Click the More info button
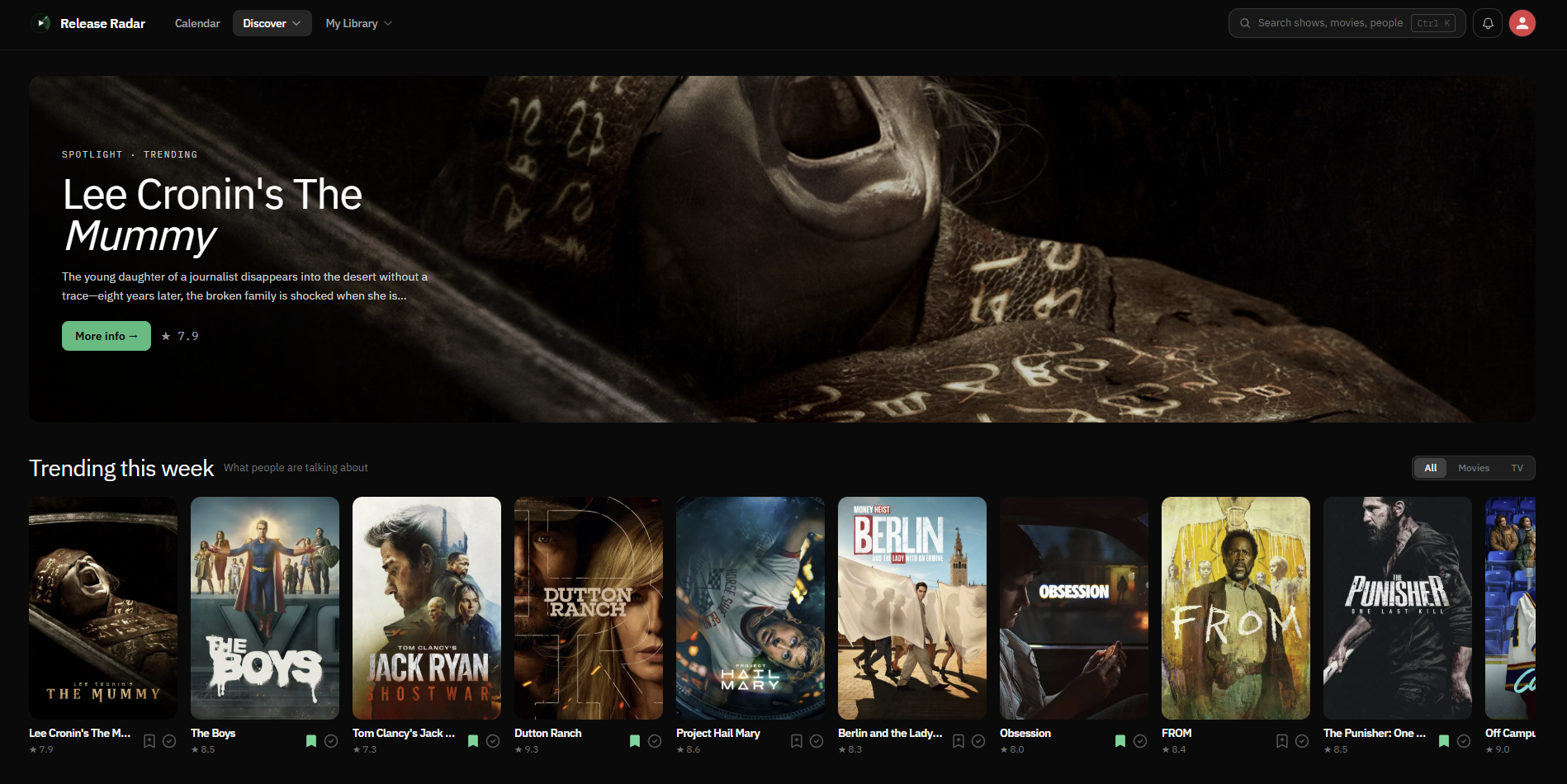This screenshot has width=1567, height=784. pyautogui.click(x=107, y=336)
